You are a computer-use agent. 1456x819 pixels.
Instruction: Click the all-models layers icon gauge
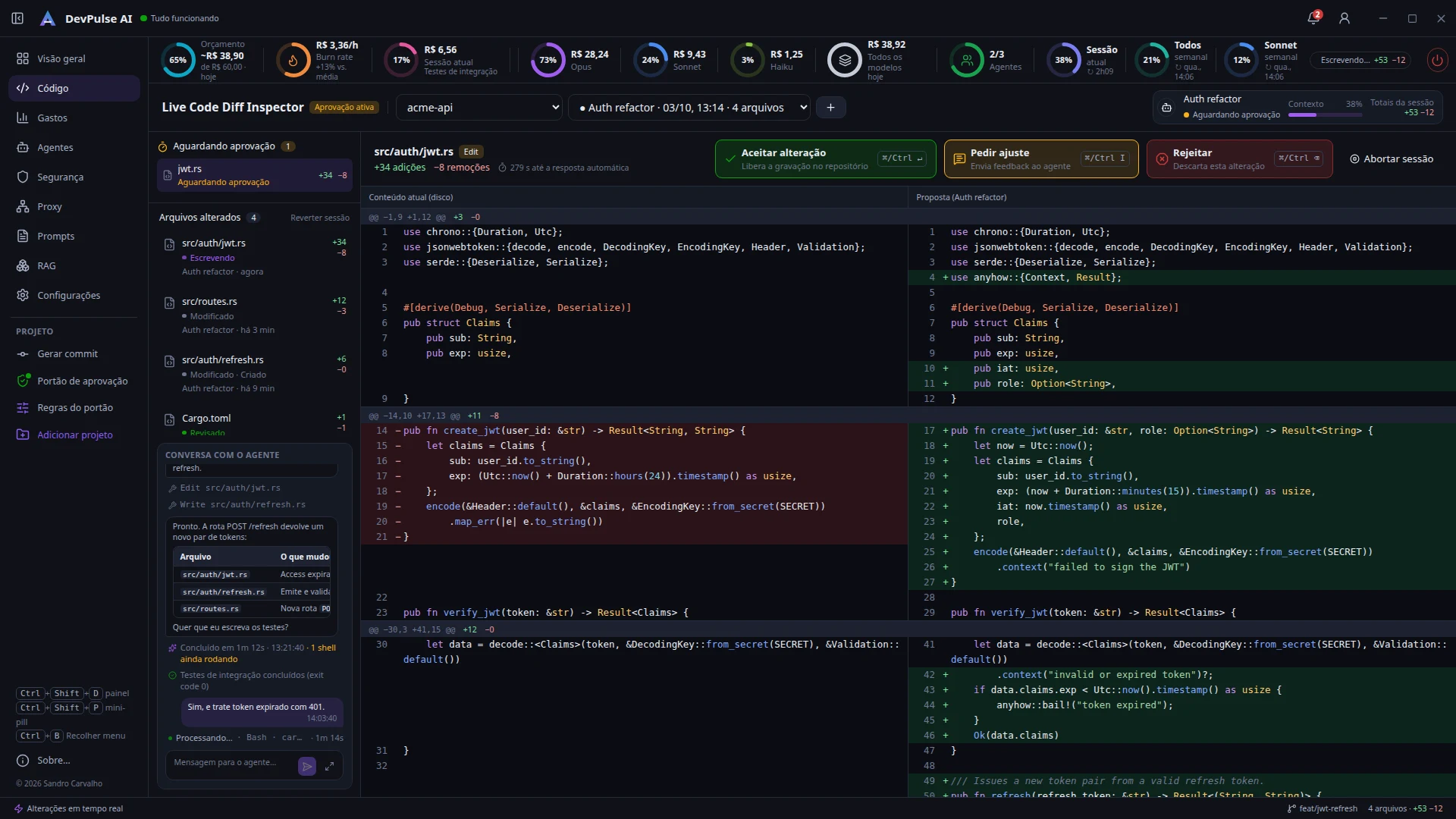845,61
